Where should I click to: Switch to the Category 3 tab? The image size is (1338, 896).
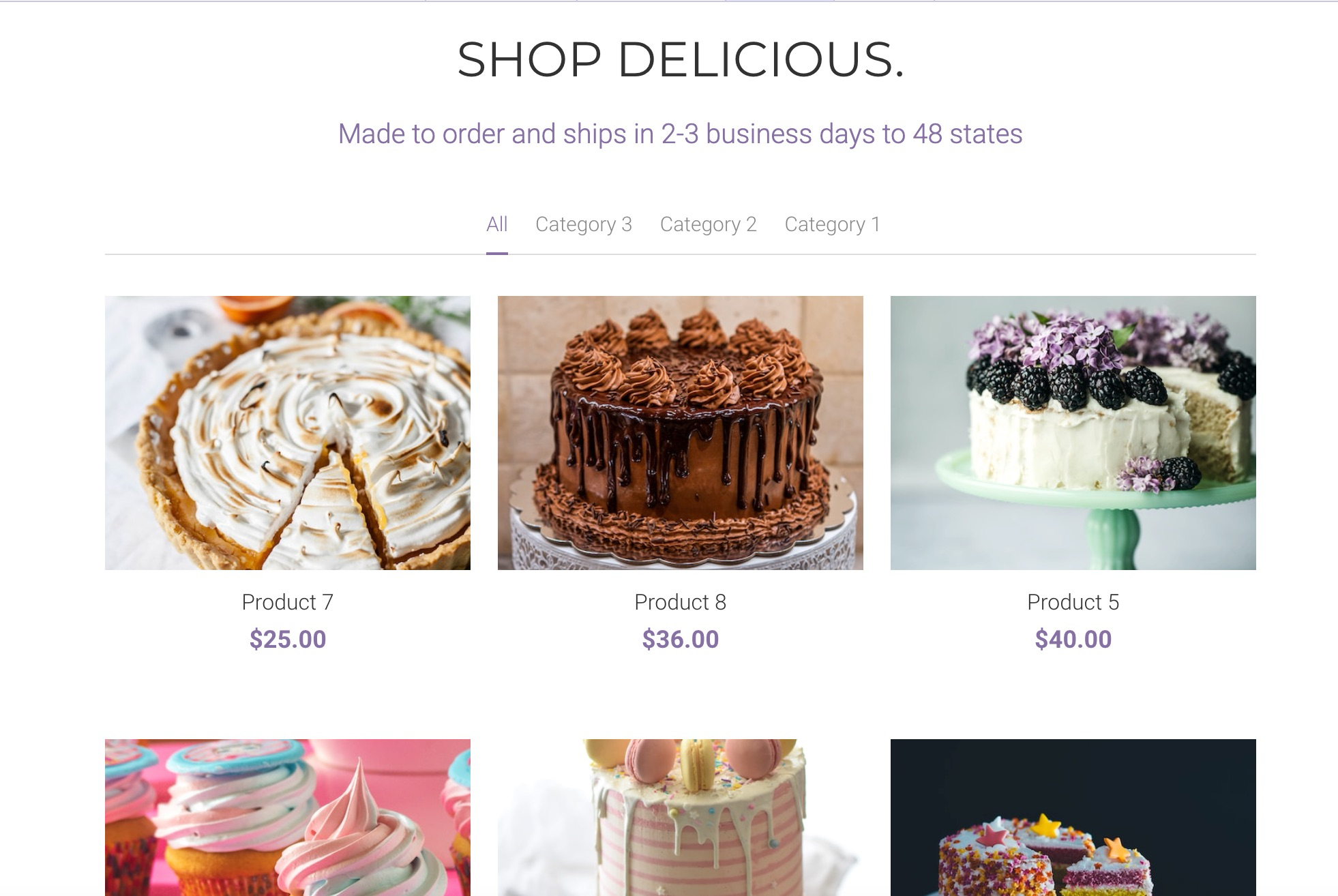[584, 224]
